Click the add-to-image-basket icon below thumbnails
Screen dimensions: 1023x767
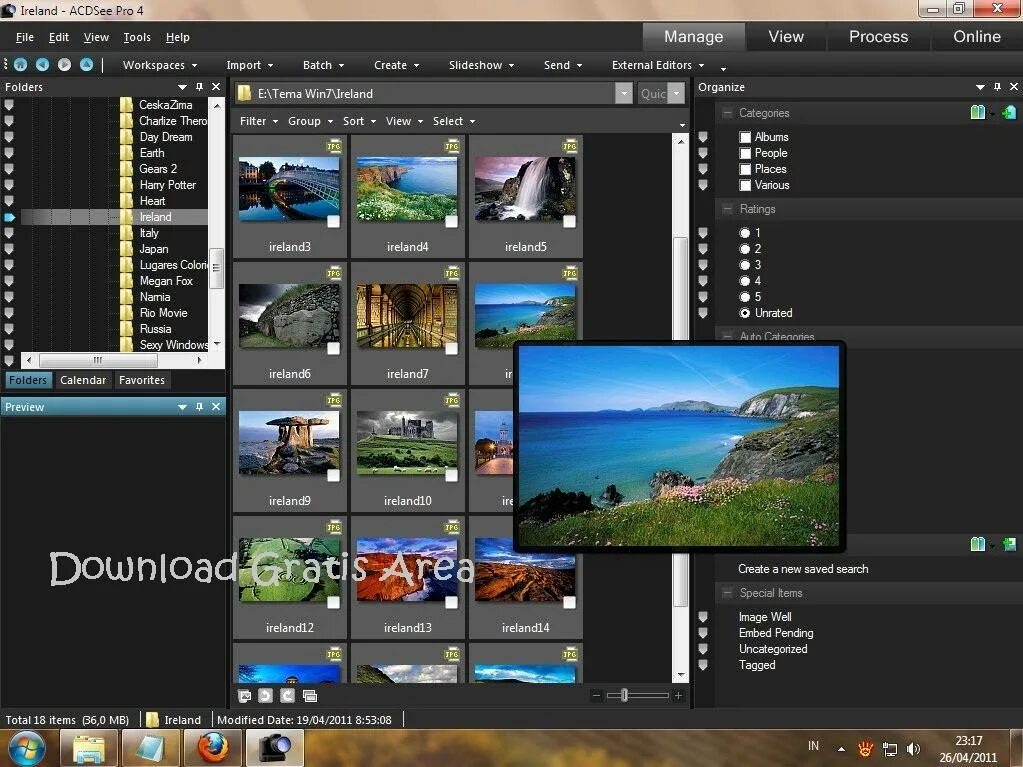[x=244, y=696]
